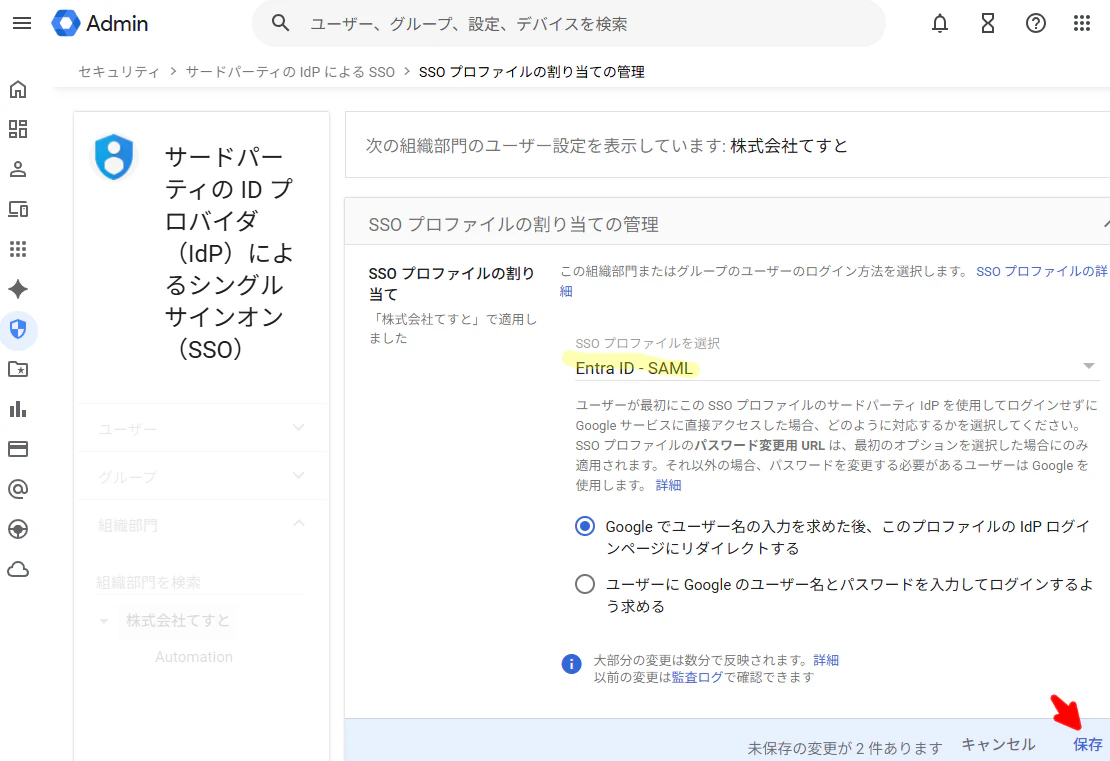The image size is (1110, 761).
Task: Expand the ユーザー section
Action: click(x=201, y=428)
